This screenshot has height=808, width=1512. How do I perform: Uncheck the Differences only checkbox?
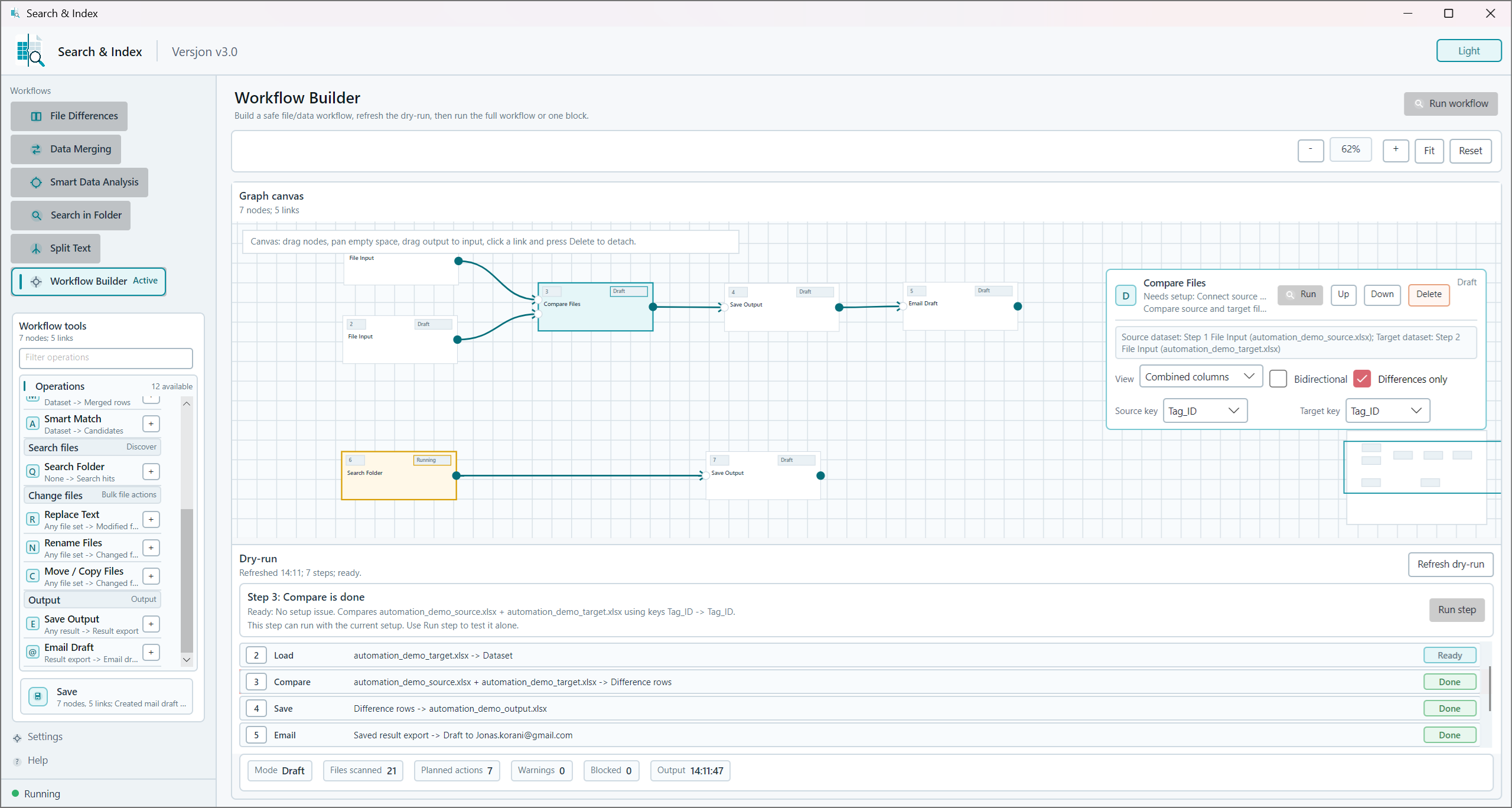(1362, 379)
